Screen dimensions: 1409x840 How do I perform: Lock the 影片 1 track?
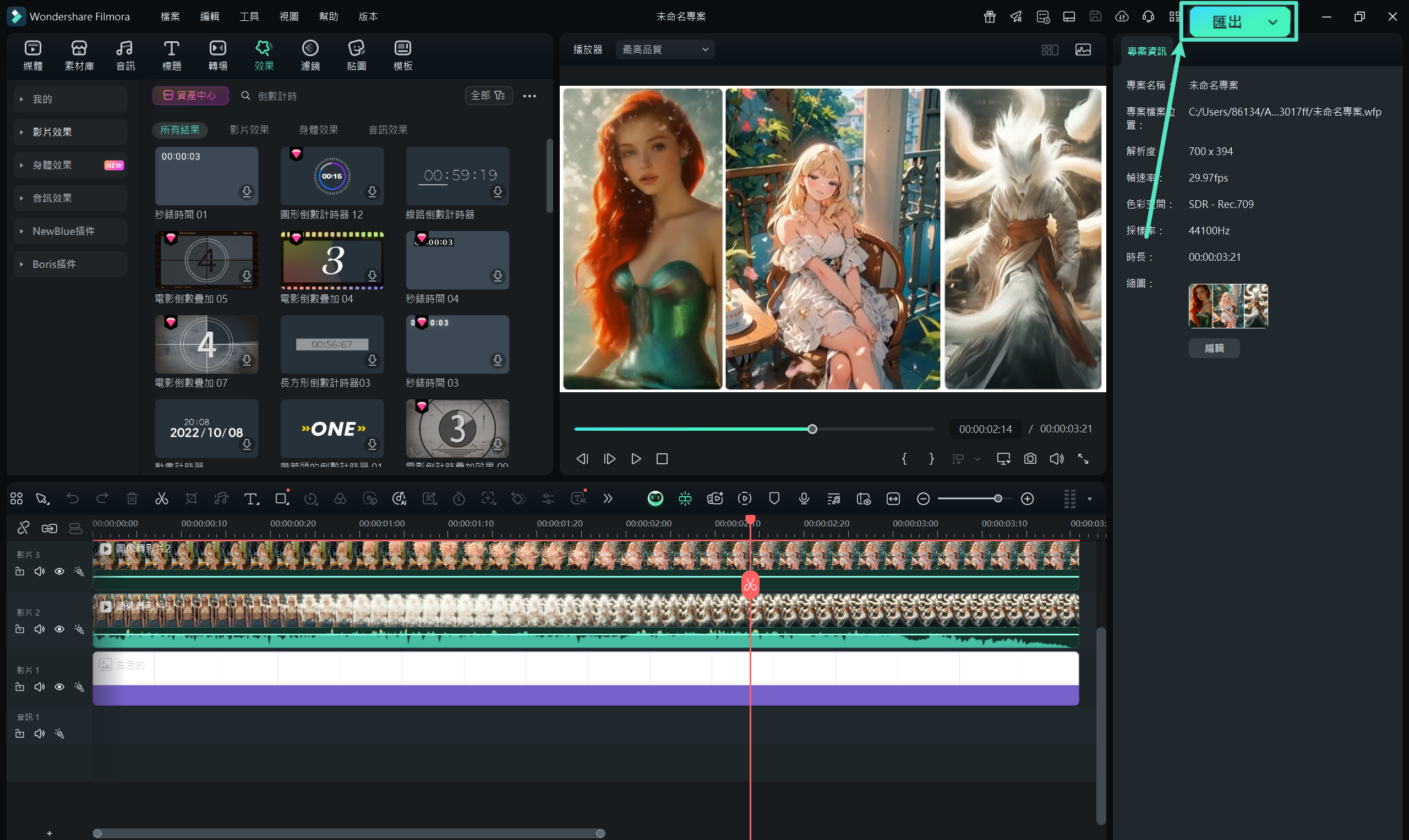20,687
